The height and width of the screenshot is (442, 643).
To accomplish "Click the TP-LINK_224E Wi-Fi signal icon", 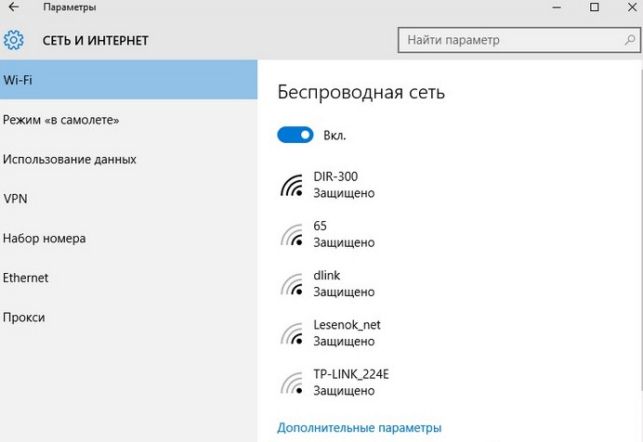I will (292, 383).
